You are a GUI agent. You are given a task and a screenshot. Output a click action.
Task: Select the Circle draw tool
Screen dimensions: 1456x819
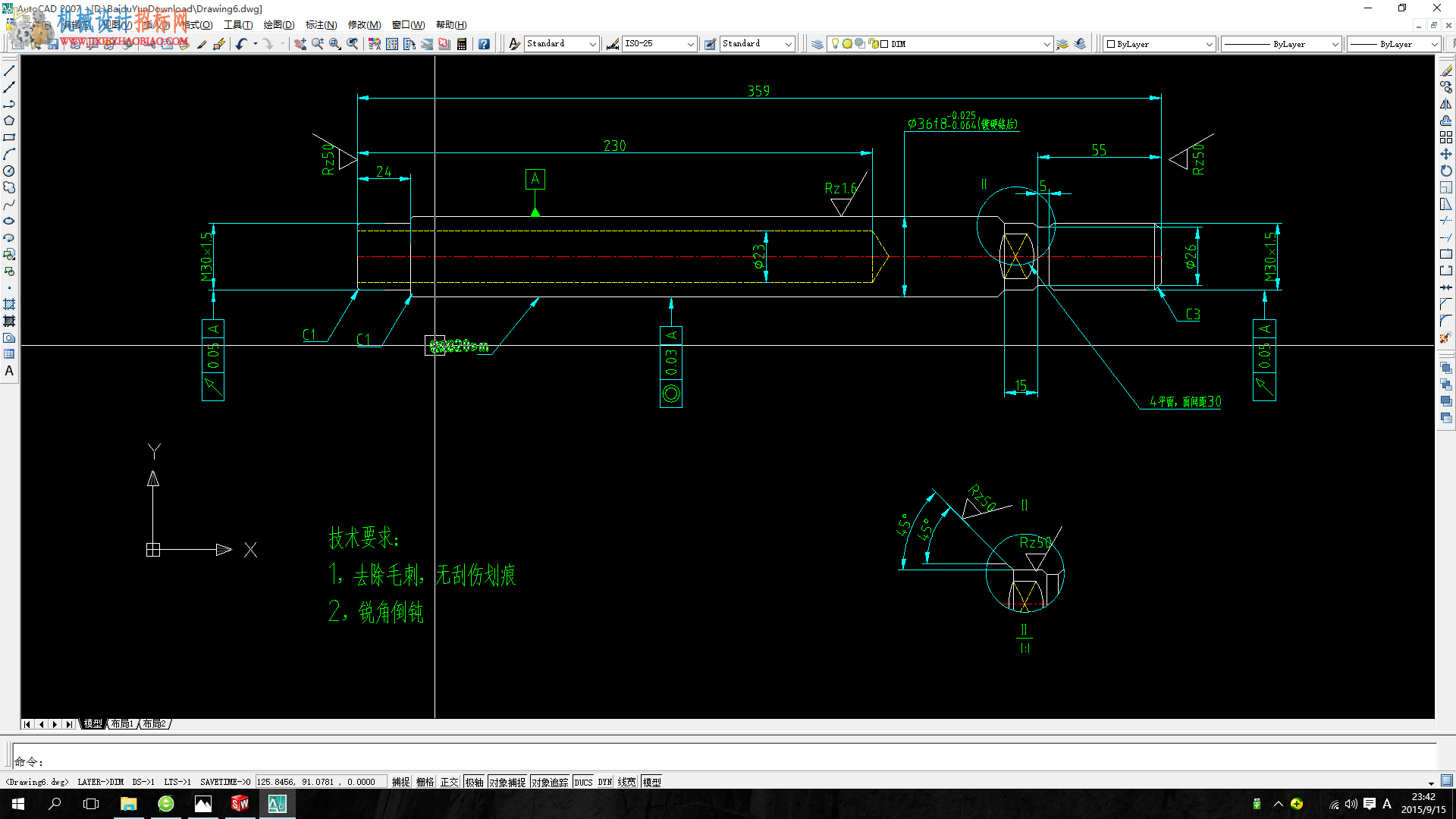(x=9, y=171)
